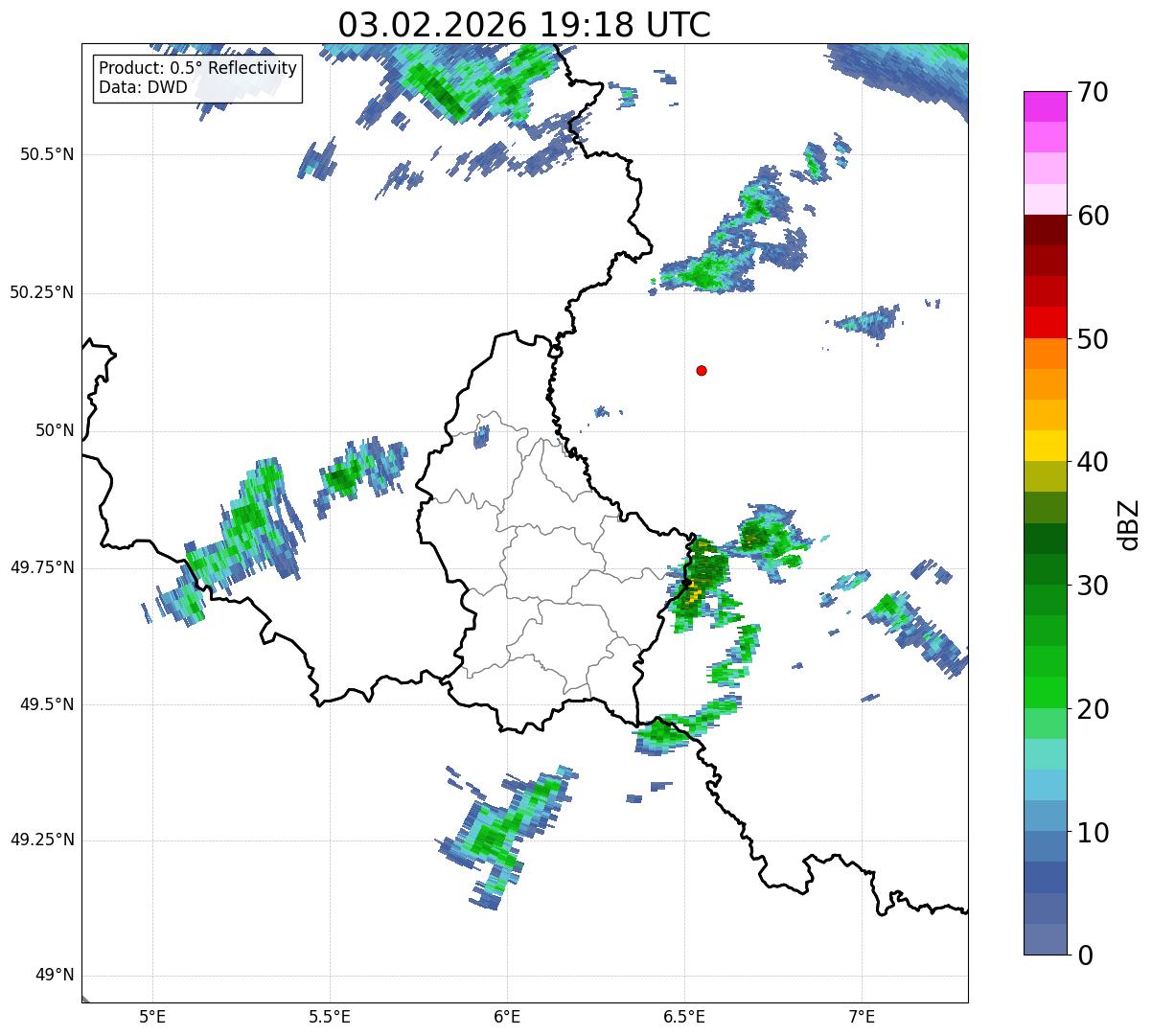Click the 7°E longitude label
This screenshot has width=1152, height=1036.
click(x=862, y=1016)
